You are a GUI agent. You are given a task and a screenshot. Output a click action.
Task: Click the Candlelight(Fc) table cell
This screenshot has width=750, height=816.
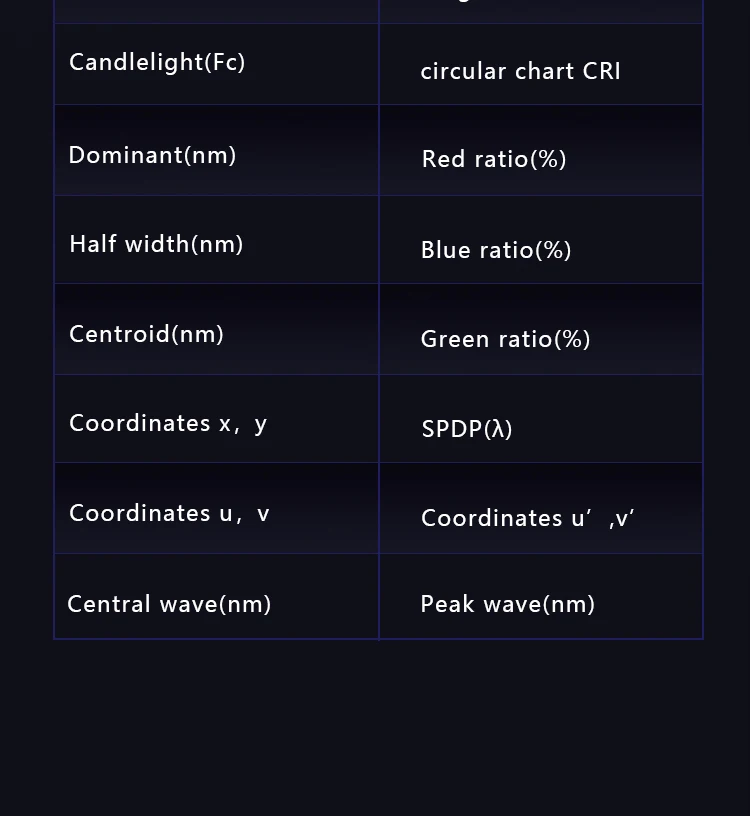157,62
